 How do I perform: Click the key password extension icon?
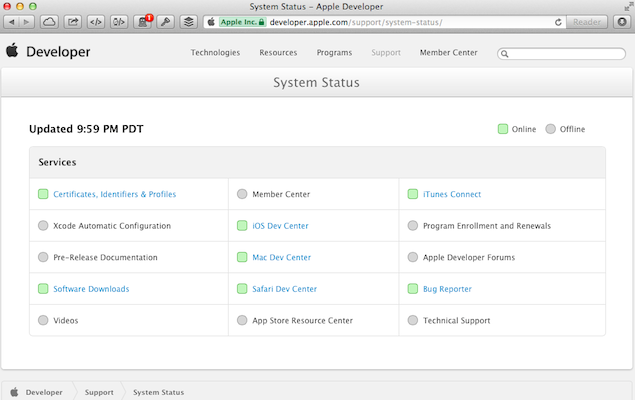coord(166,22)
